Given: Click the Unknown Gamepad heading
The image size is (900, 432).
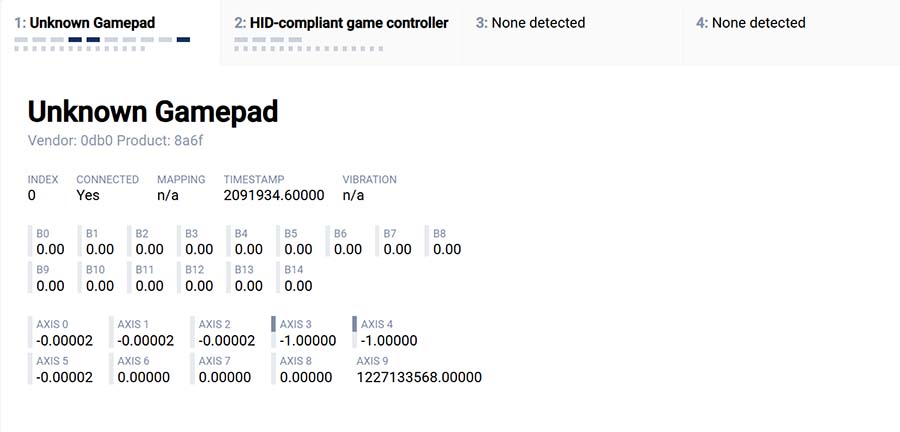Looking at the screenshot, I should click(x=152, y=112).
